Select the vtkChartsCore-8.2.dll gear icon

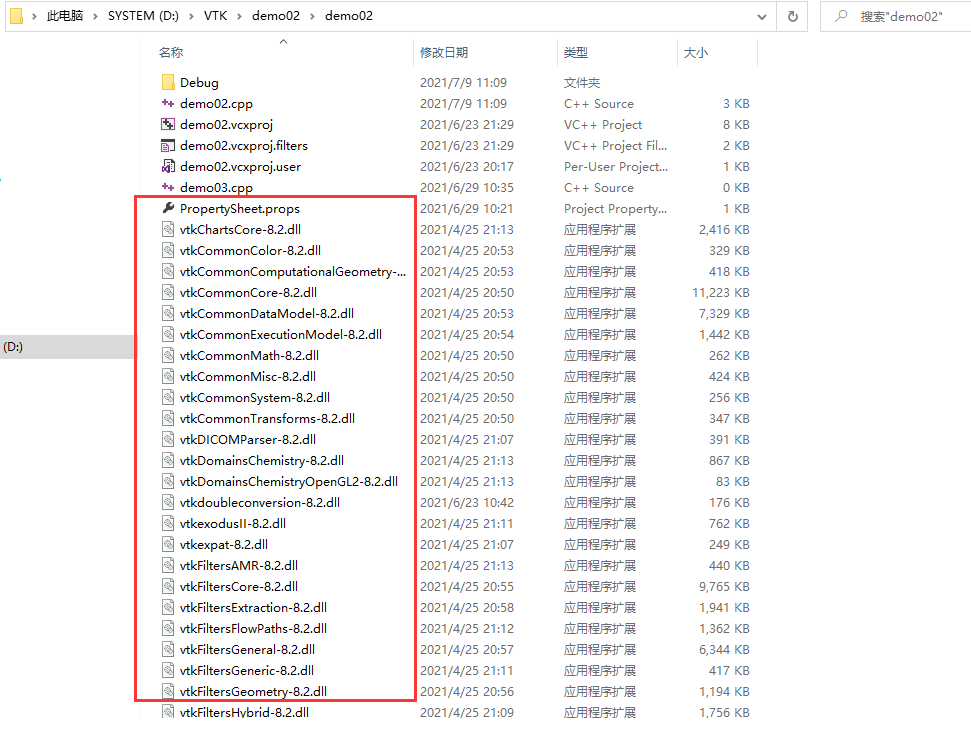167,229
